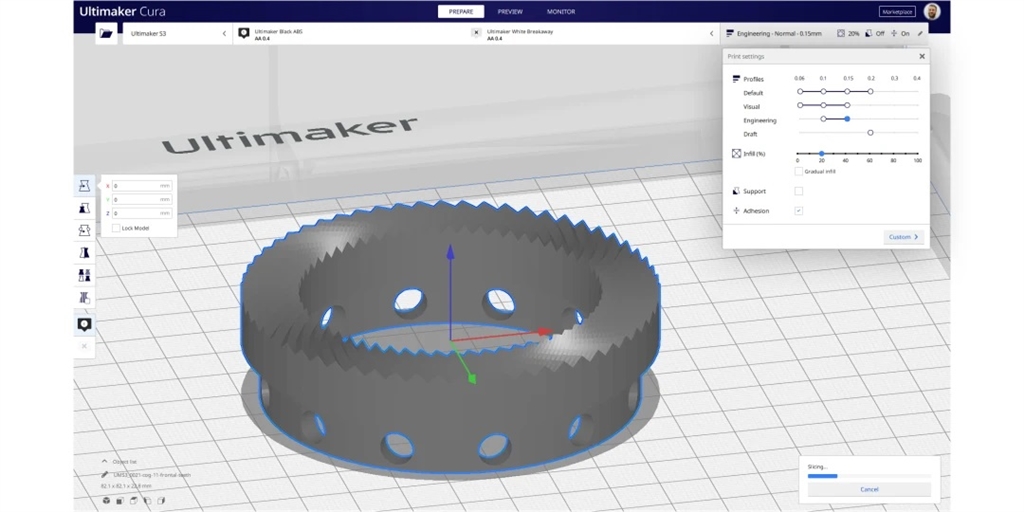Screen dimensions: 1024x512
Task: Click the Infill percentage slider handle
Action: (821, 154)
